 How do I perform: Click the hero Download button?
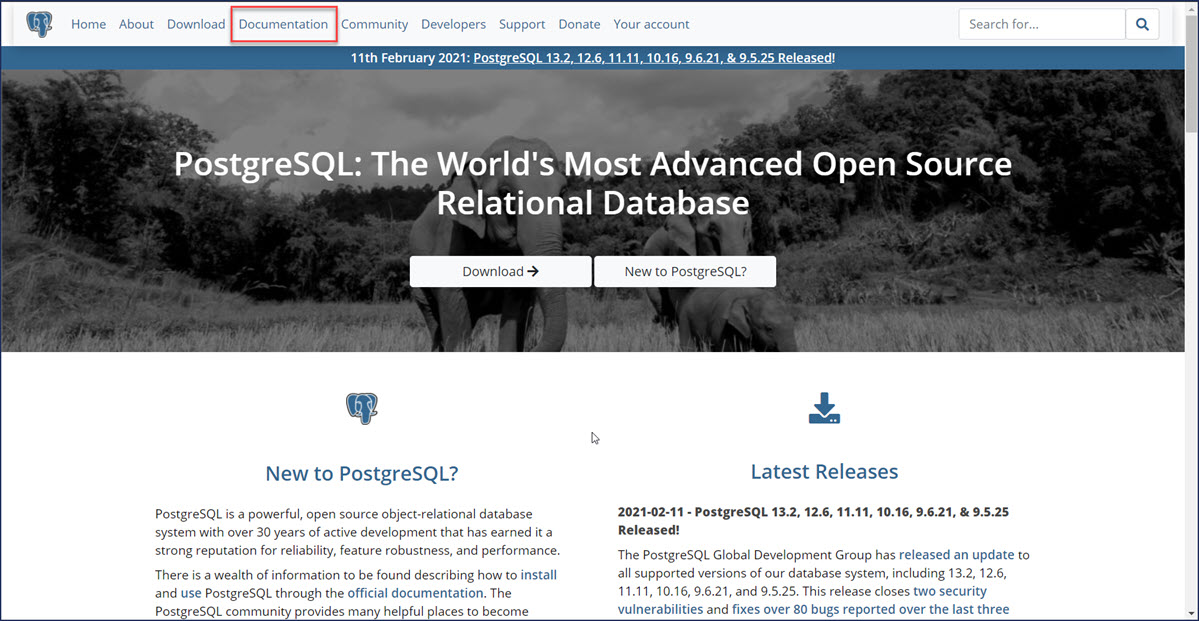pyautogui.click(x=500, y=271)
